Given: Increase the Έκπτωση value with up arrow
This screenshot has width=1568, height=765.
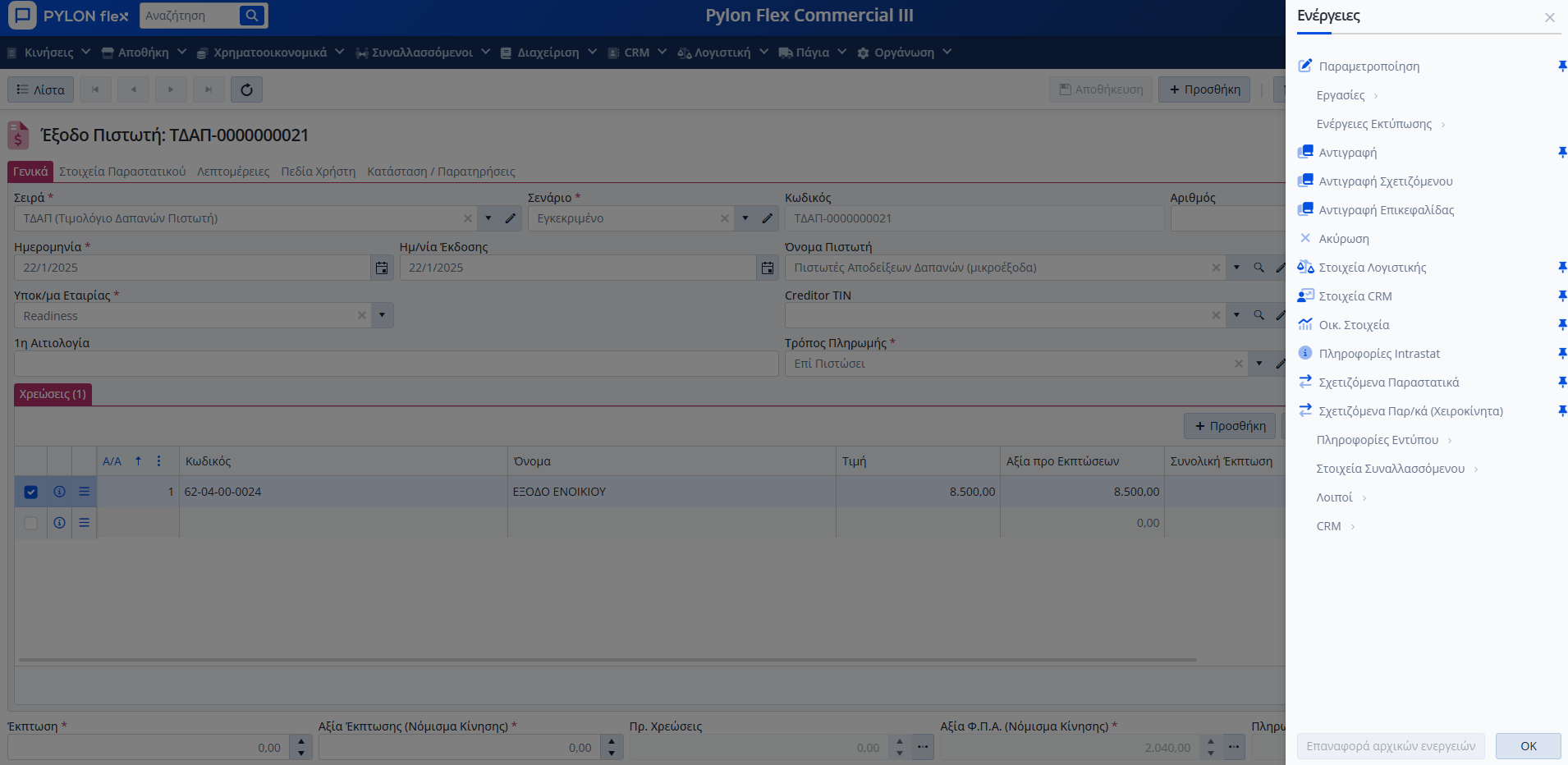Looking at the screenshot, I should (301, 742).
